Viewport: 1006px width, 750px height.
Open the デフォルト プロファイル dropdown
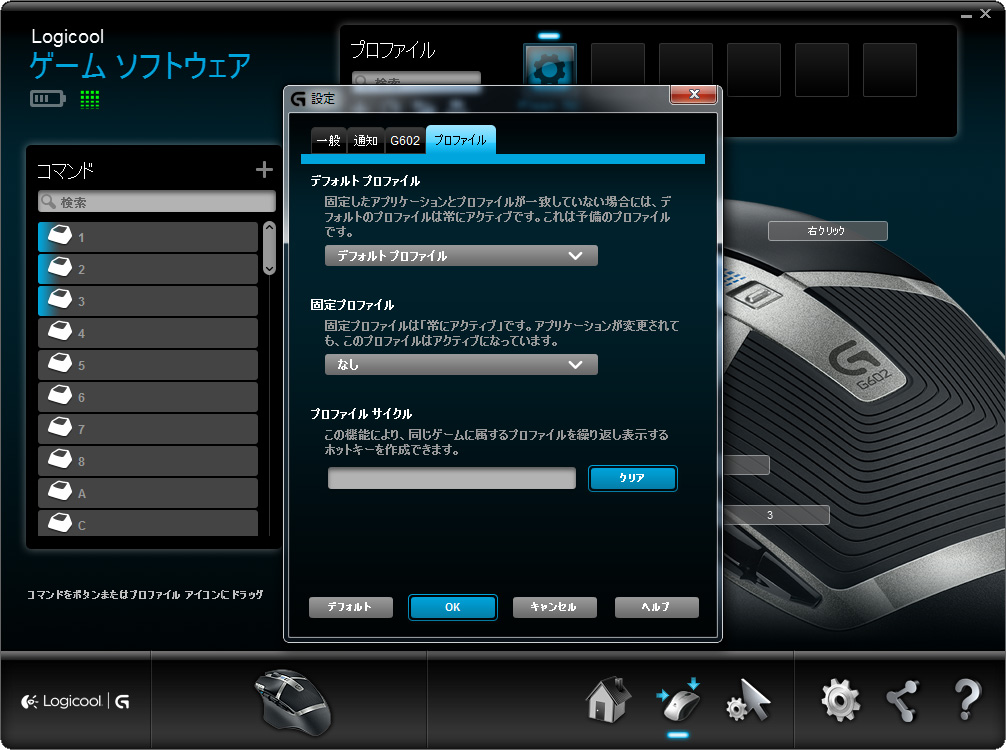(461, 255)
